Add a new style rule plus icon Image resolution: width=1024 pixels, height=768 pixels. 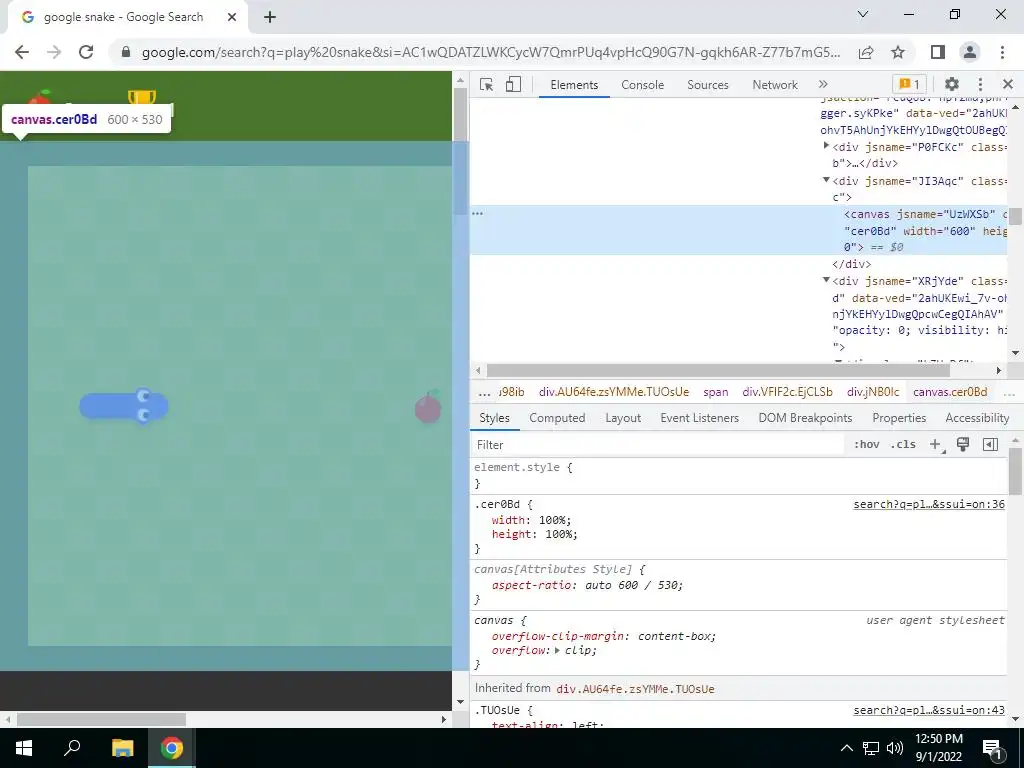click(935, 445)
